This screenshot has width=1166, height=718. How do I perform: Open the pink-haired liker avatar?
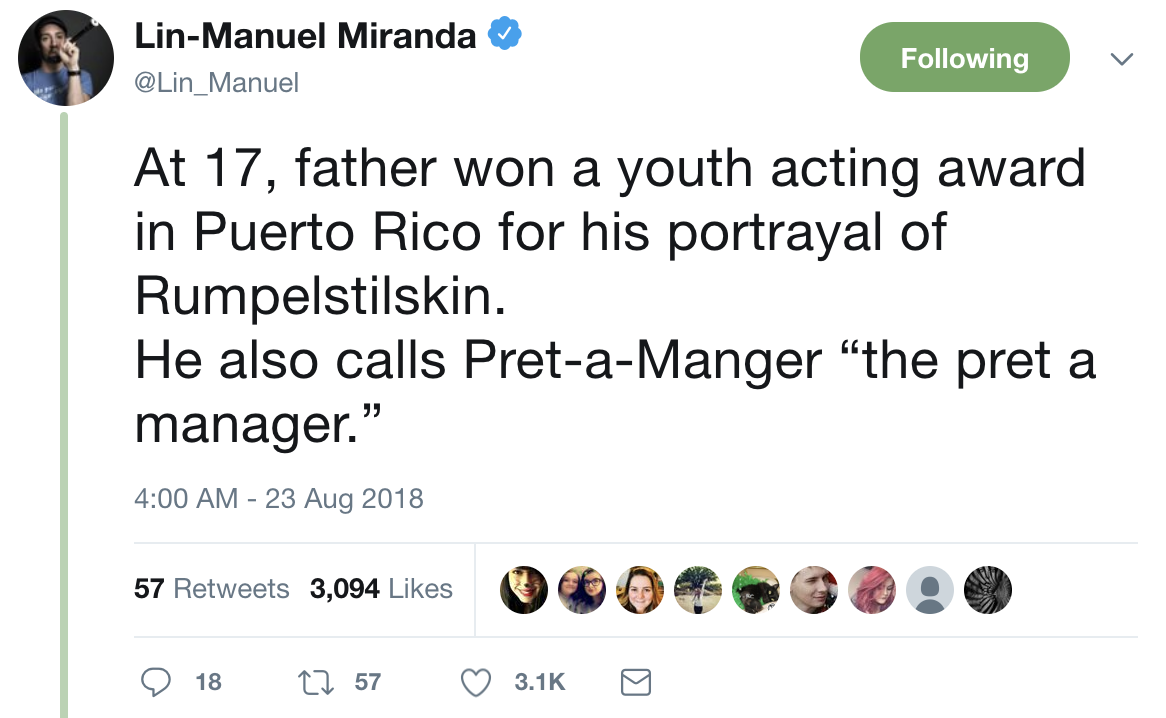872,590
